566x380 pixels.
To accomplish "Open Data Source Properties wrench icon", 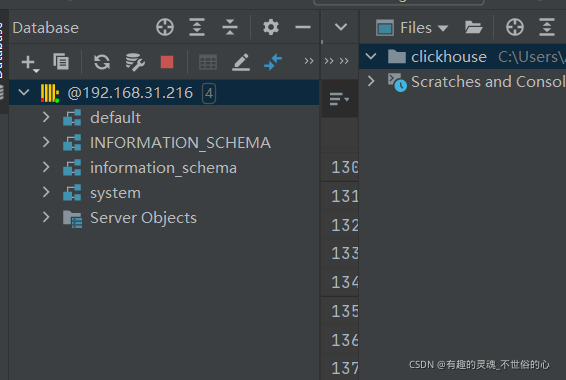I will (135, 62).
